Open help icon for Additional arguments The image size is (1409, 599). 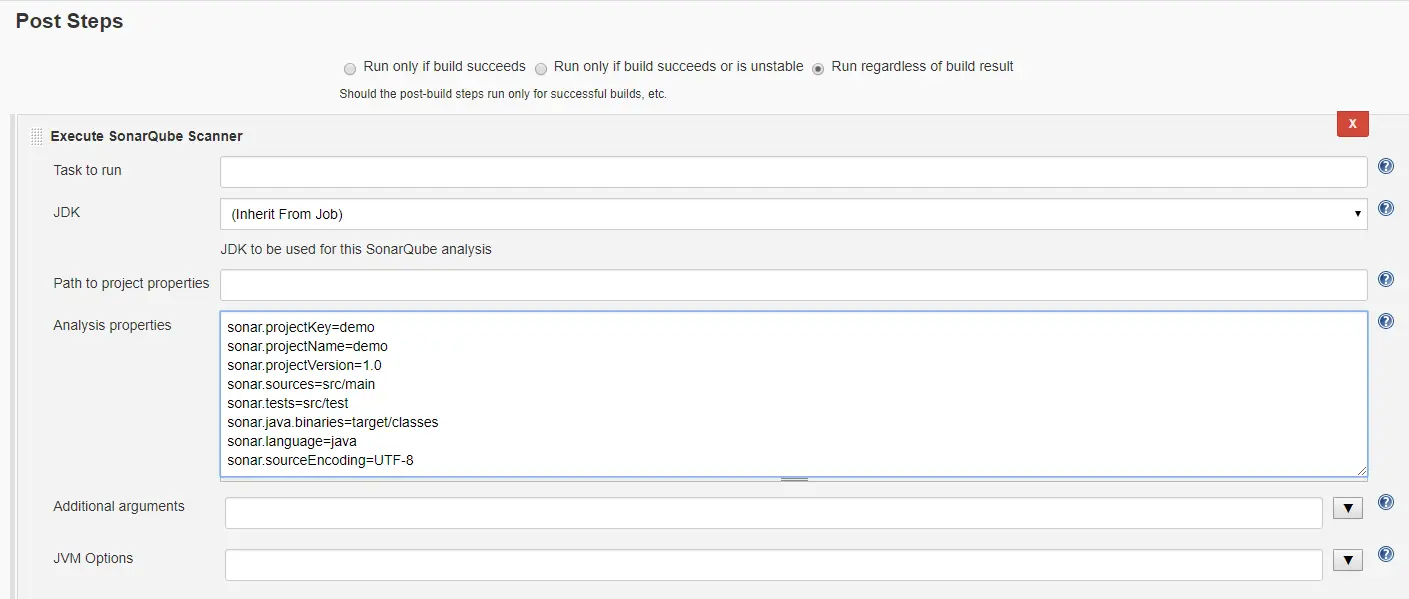(1386, 502)
